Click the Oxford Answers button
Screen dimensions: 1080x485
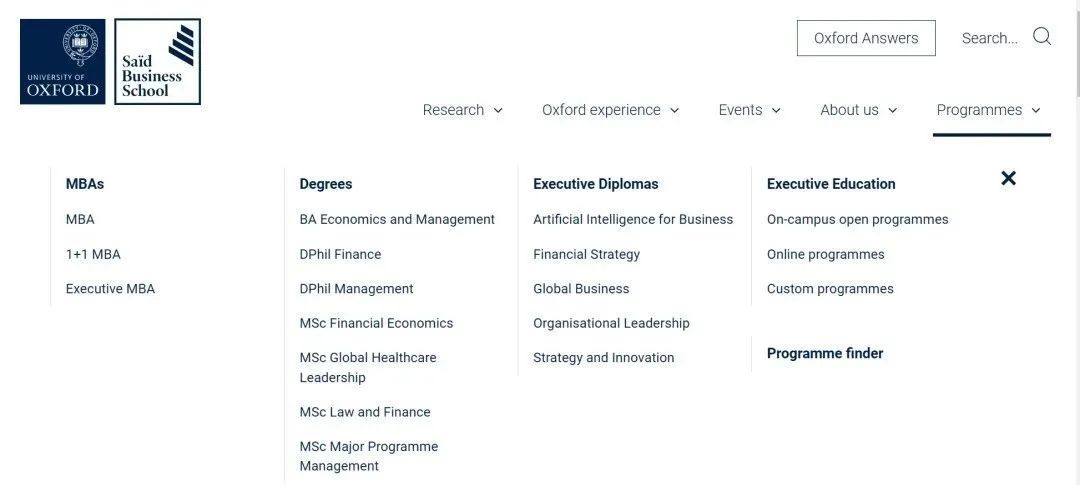(866, 38)
